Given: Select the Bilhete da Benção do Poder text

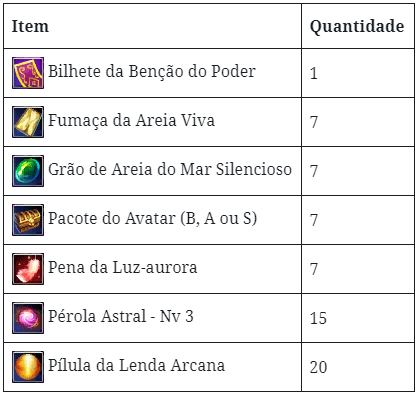Looking at the screenshot, I should coord(152,71).
